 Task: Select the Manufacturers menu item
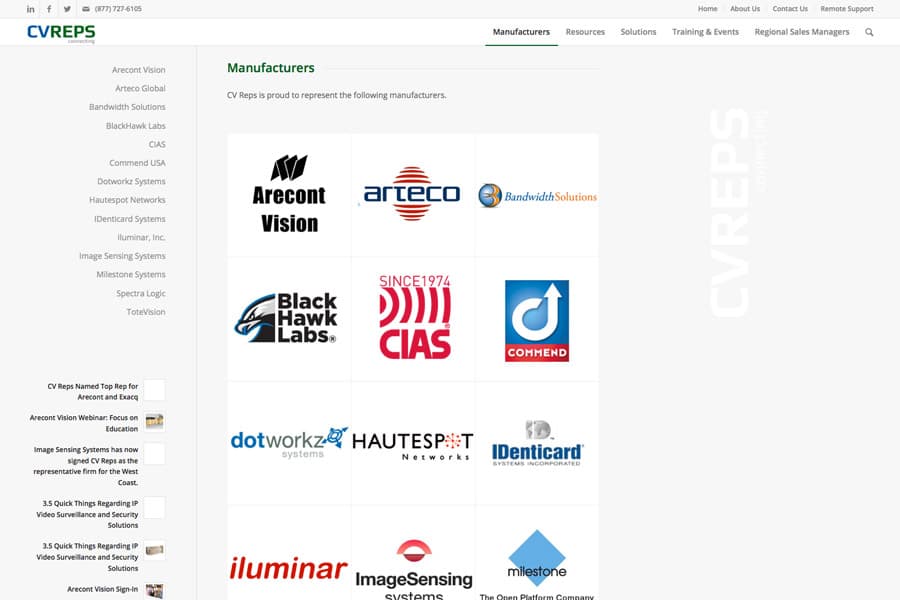coord(521,32)
